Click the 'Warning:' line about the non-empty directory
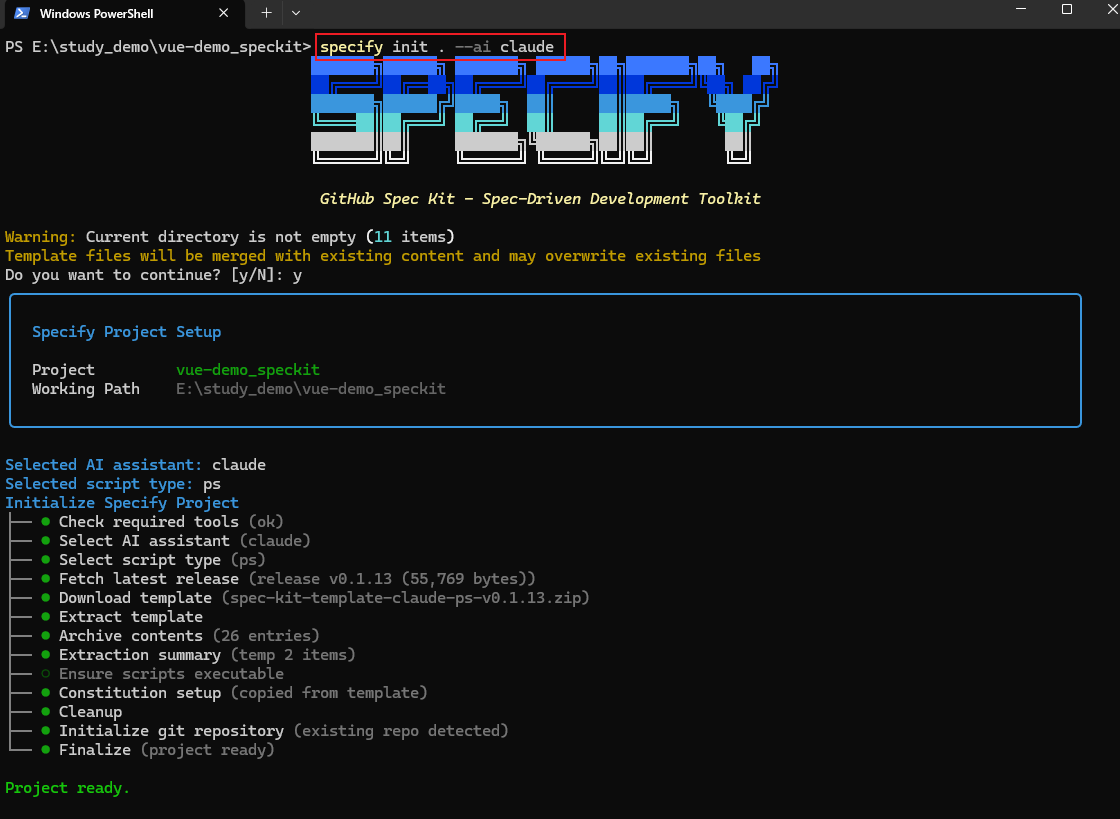This screenshot has height=819, width=1120. (230, 236)
